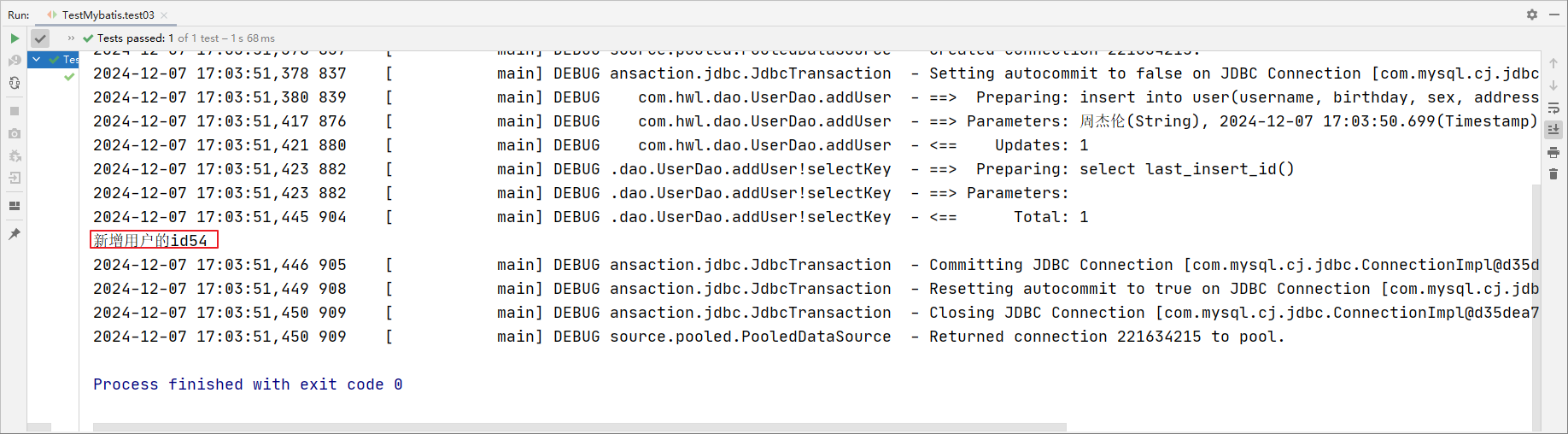1568x434 pixels.
Task: Click the horizontal scrollbar of console
Action: coord(580,427)
